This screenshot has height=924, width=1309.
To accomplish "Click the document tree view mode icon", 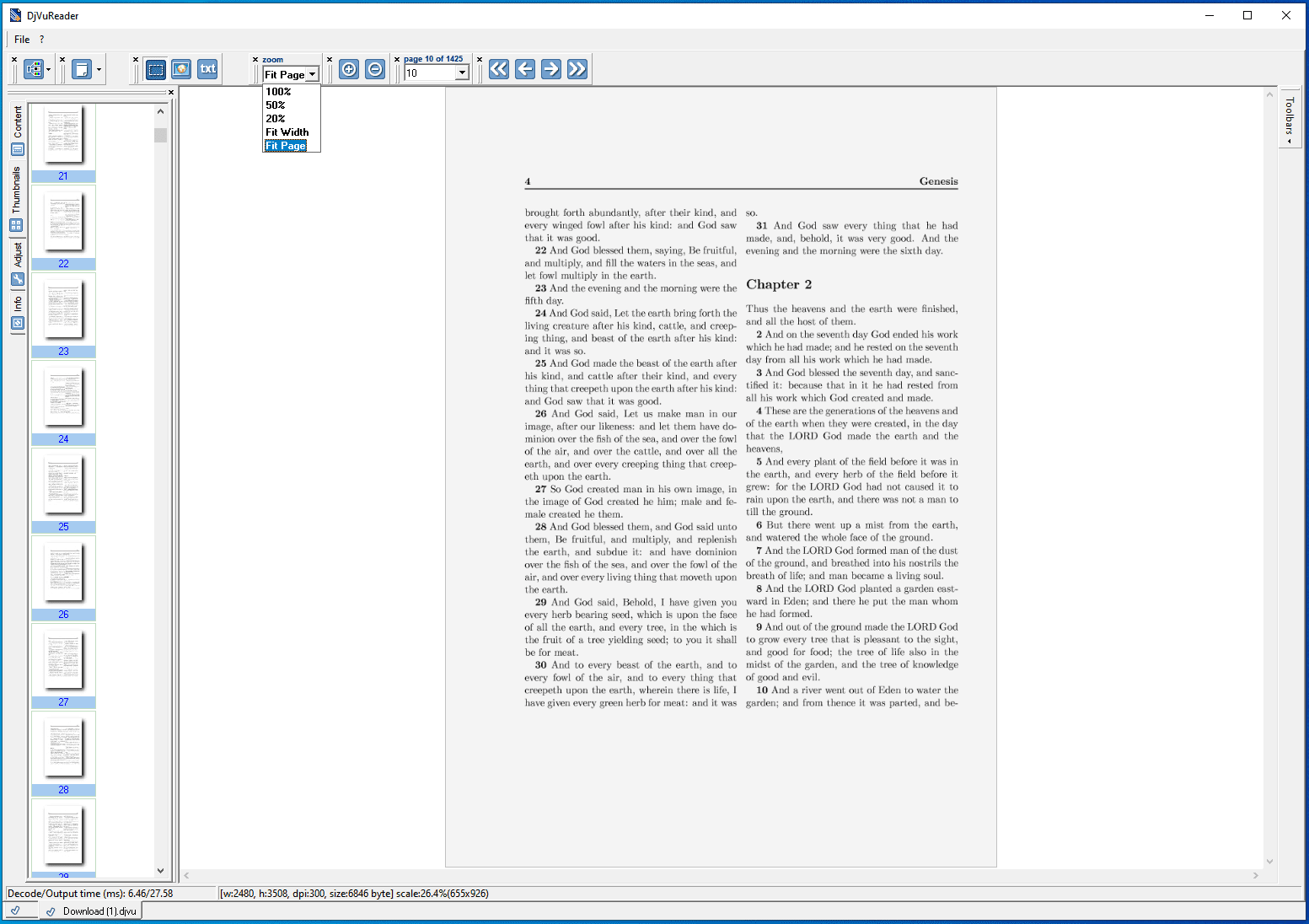I will 34,69.
